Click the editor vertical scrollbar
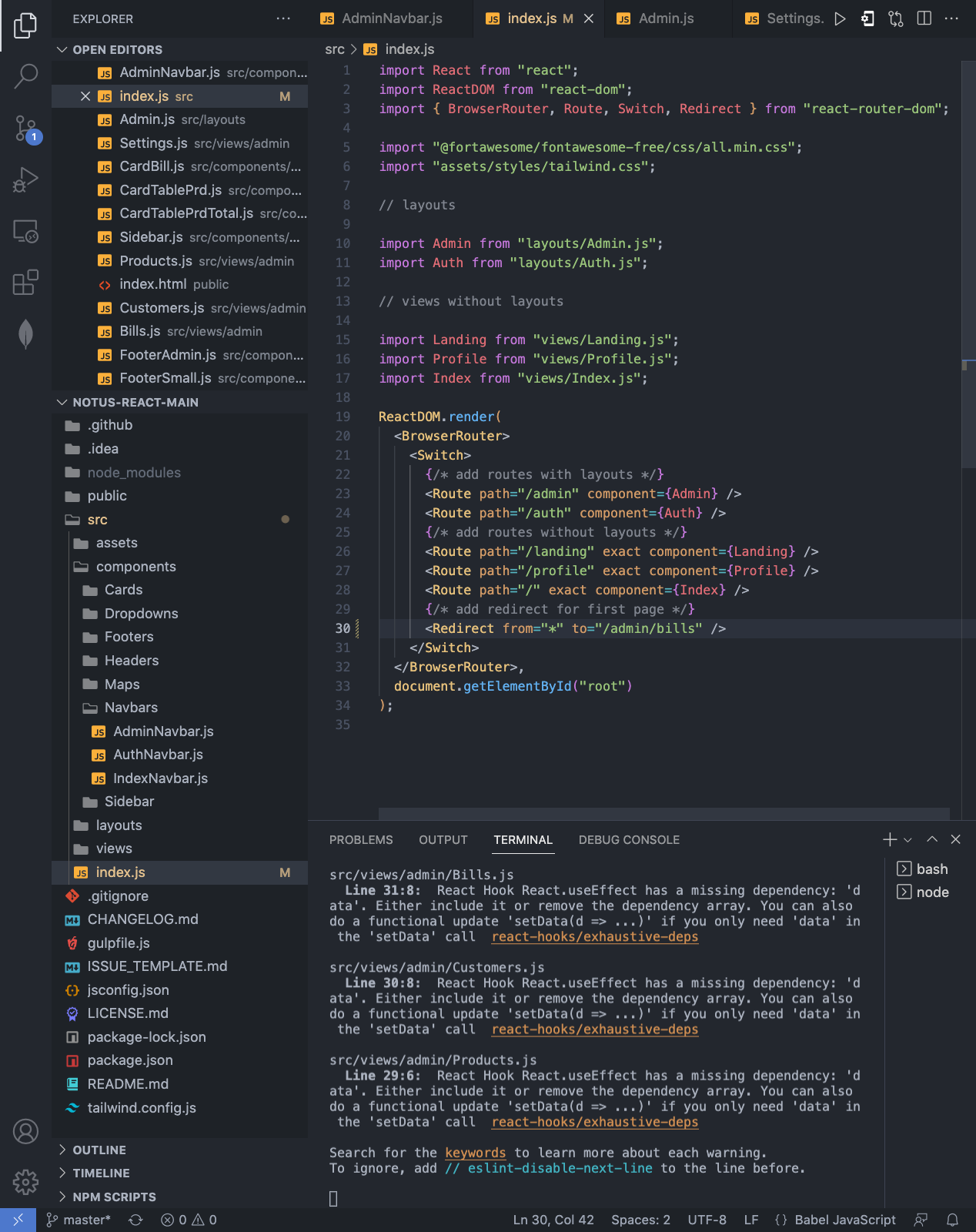 click(x=968, y=264)
